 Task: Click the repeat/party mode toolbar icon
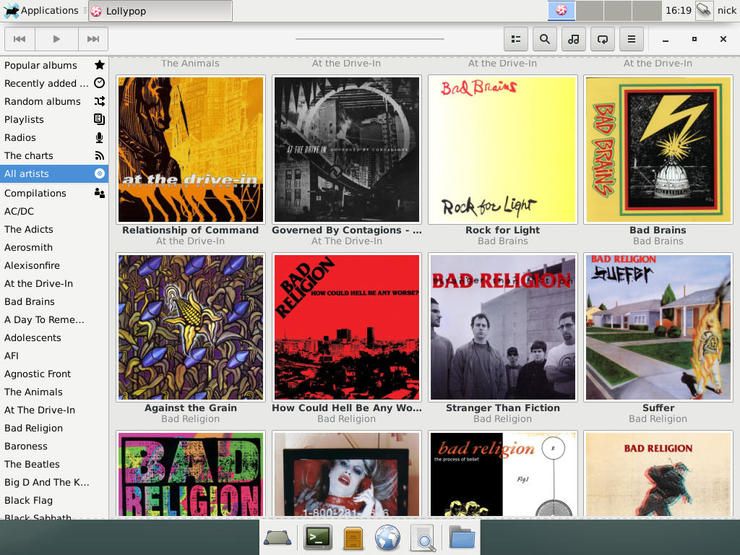tap(603, 39)
